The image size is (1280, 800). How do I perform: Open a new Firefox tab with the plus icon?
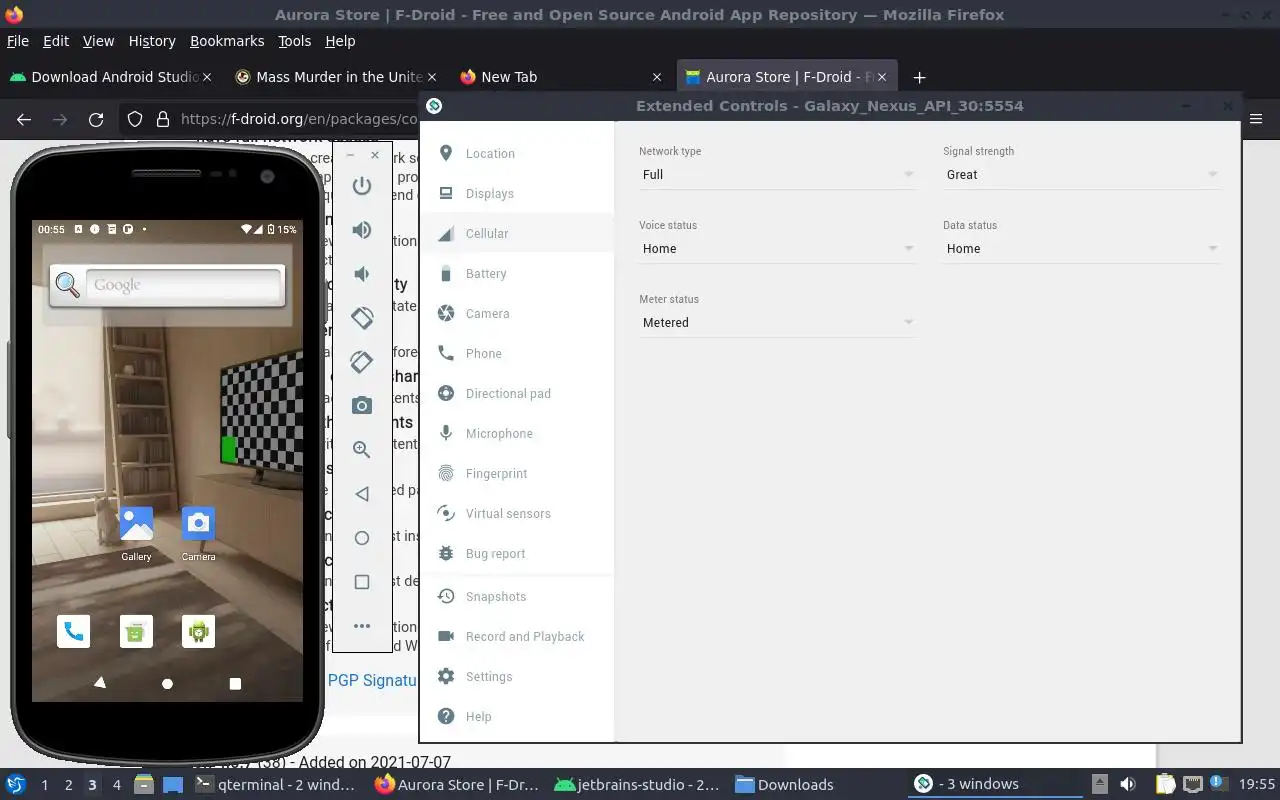coord(919,77)
